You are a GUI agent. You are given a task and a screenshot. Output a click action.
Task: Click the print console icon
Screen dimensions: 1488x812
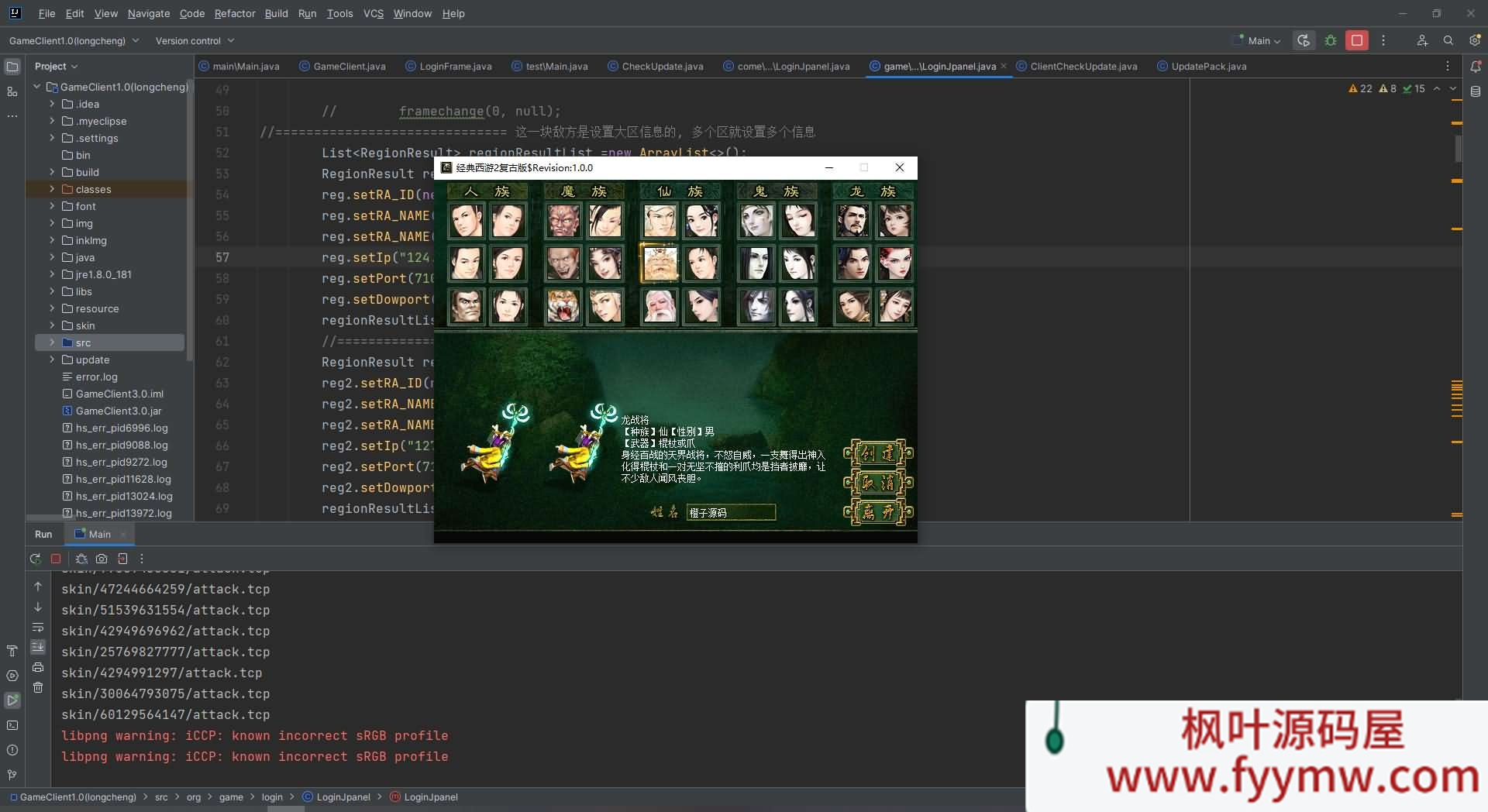38,667
